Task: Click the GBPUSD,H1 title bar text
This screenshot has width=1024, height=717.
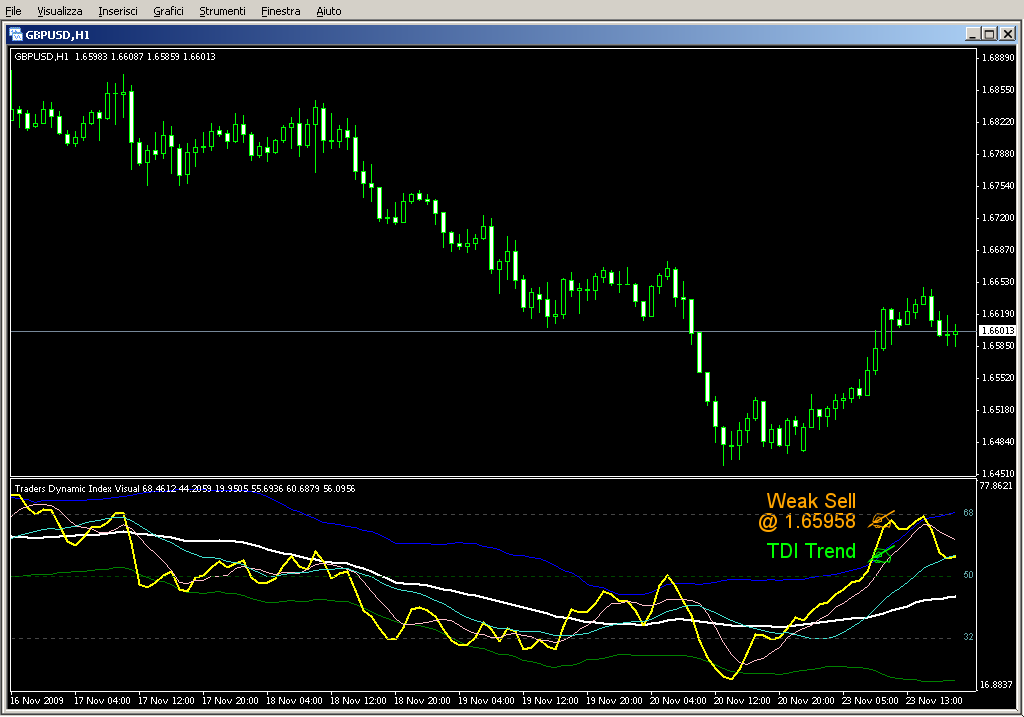Action: pyautogui.click(x=57, y=35)
